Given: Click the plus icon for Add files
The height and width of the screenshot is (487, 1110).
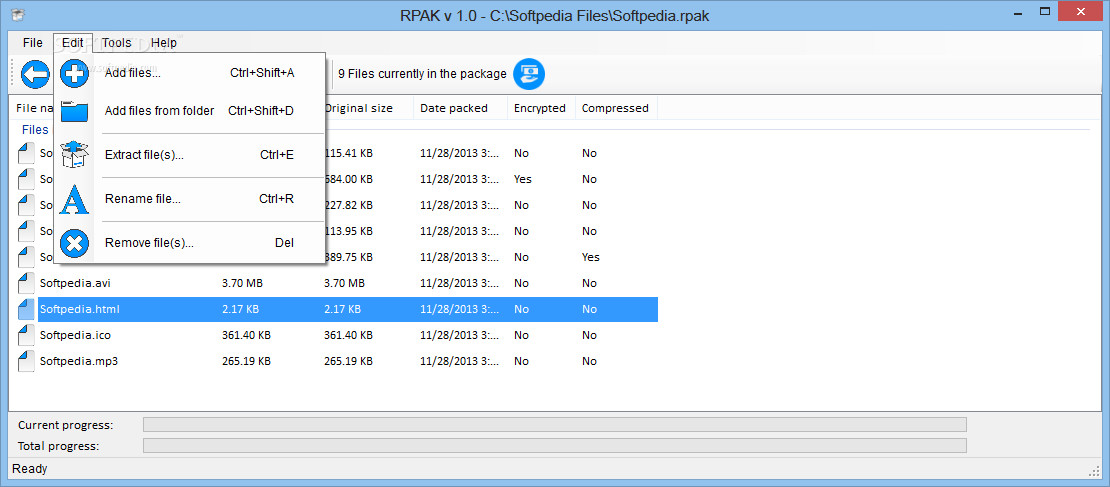Looking at the screenshot, I should [x=74, y=73].
